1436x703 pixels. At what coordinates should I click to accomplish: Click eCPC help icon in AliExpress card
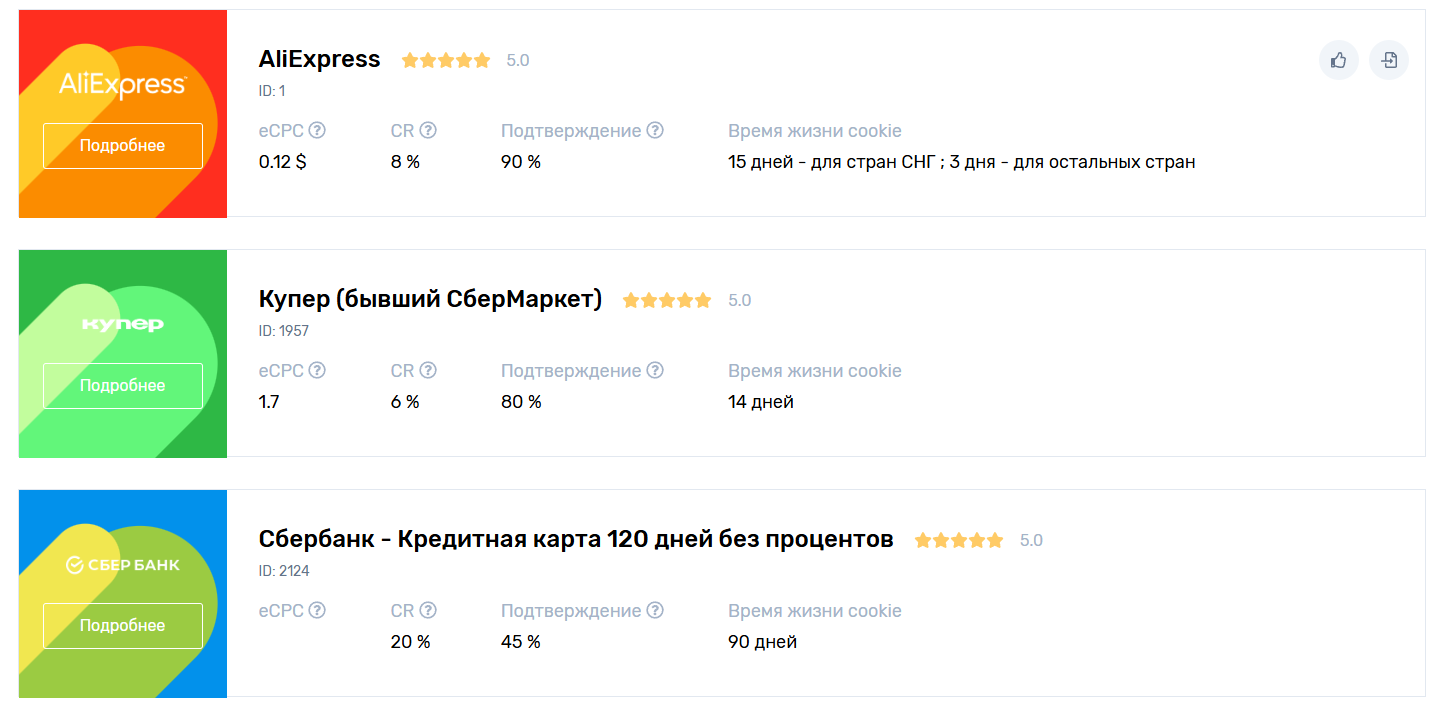[317, 130]
